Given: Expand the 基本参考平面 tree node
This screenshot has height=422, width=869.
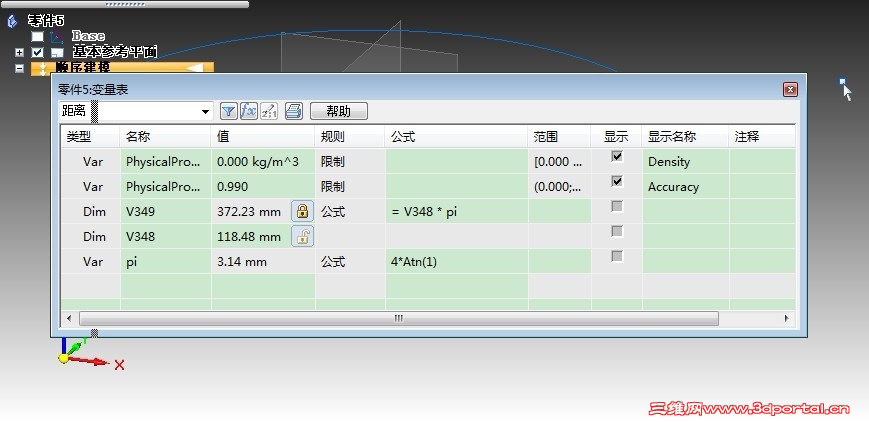Looking at the screenshot, I should pos(19,53).
